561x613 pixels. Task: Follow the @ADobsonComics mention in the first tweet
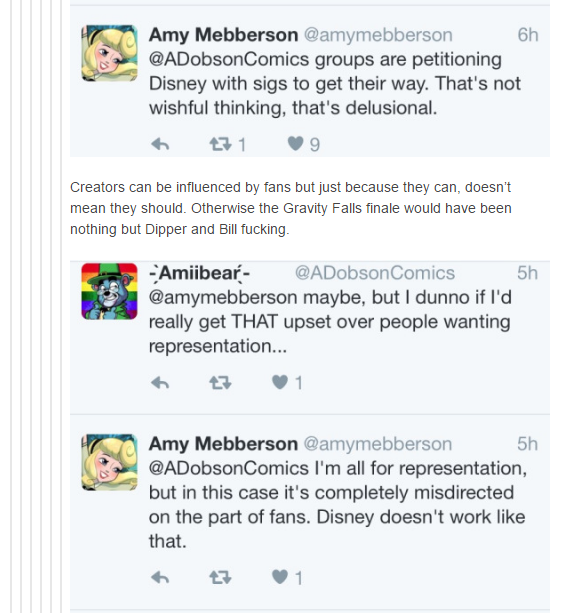click(x=229, y=59)
